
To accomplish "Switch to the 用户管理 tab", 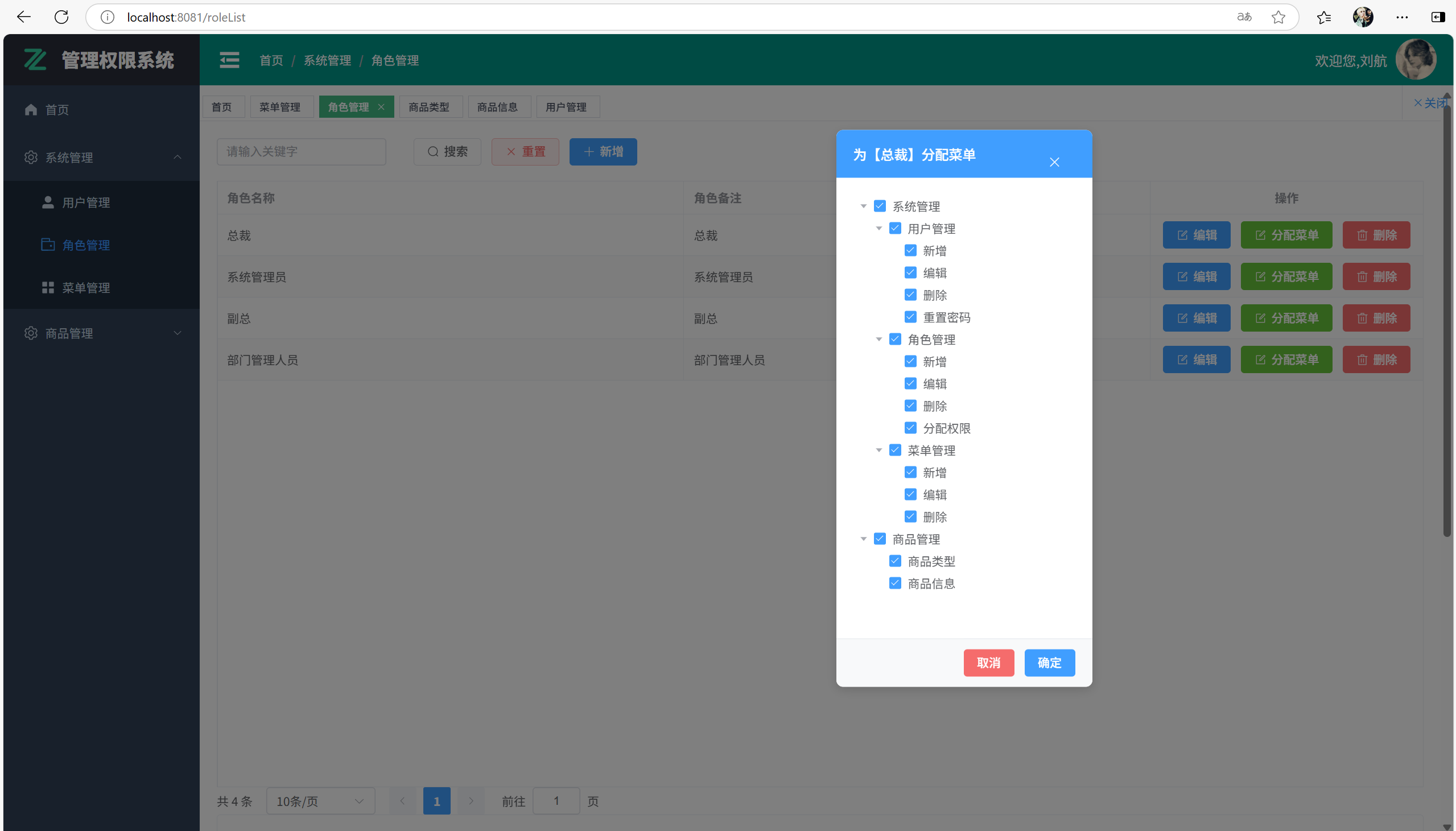I will pyautogui.click(x=567, y=106).
